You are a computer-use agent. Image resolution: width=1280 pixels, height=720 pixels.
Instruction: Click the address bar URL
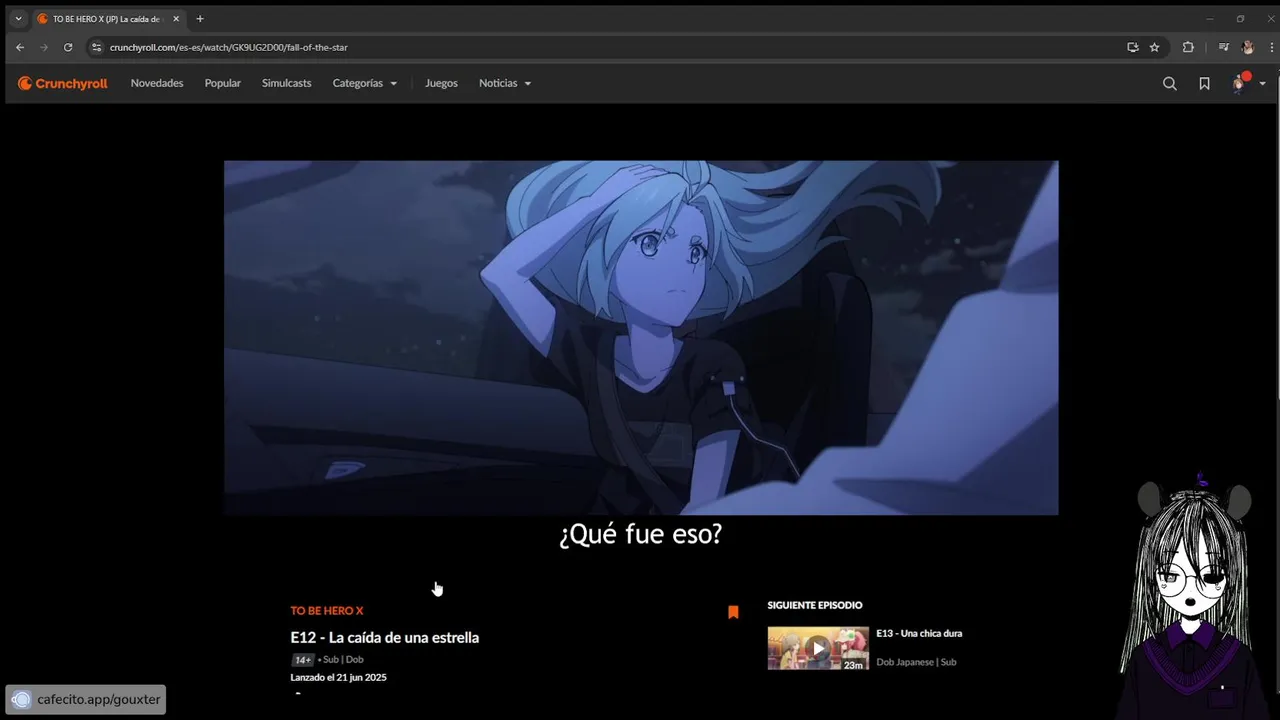point(229,47)
